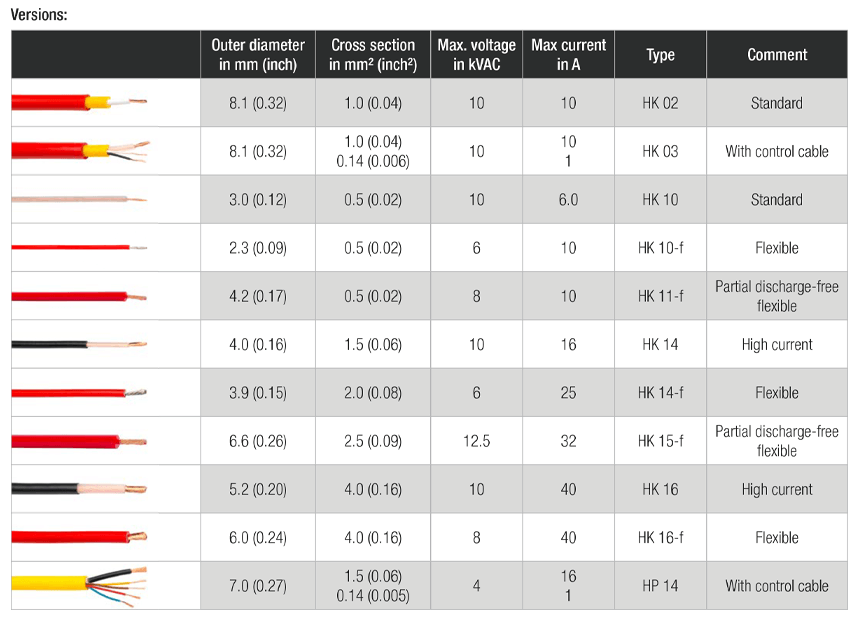Click the Comment column header
This screenshot has height=620, width=862.
[x=777, y=54]
